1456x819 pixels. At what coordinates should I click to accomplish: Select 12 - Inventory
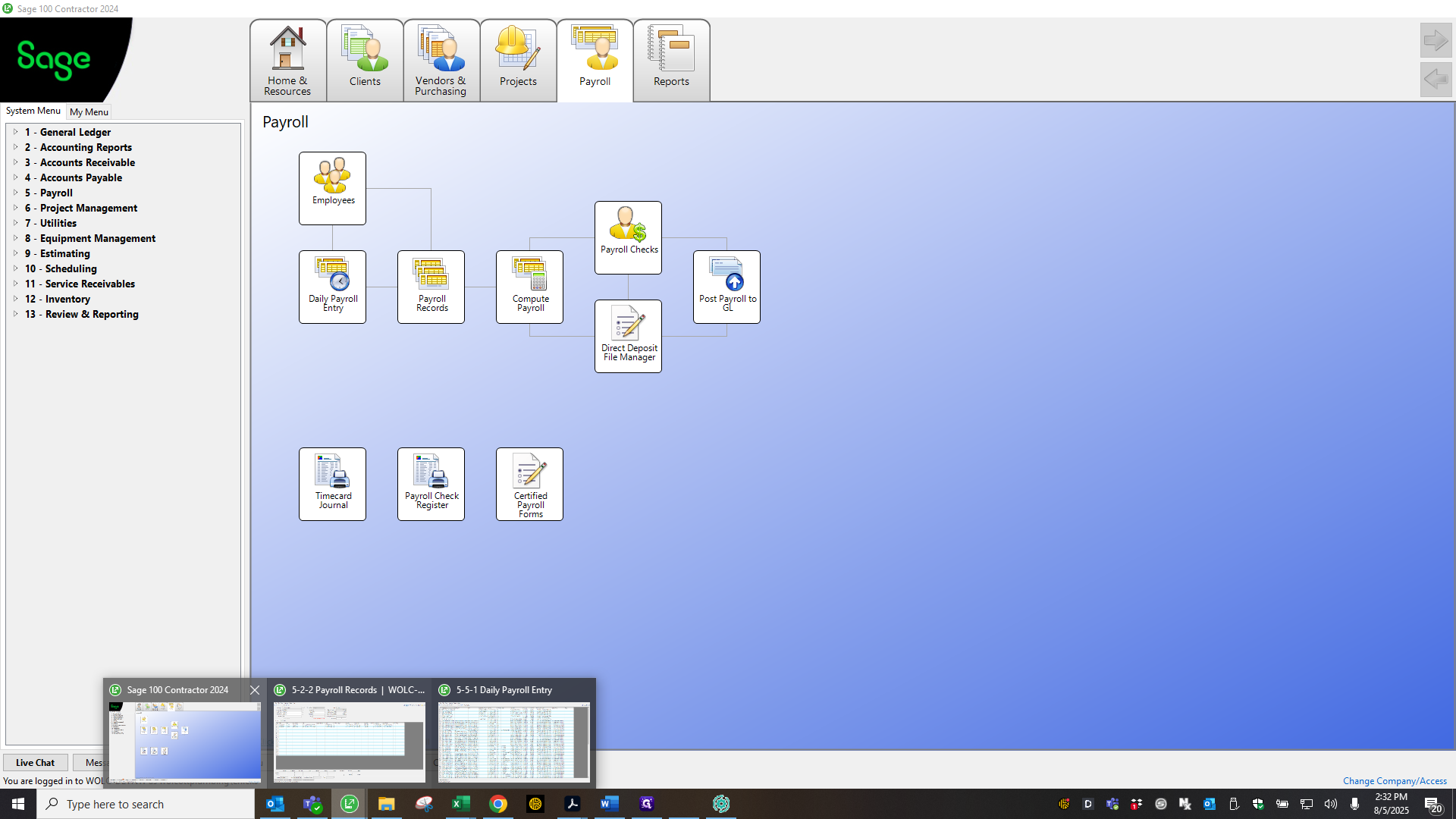coord(58,299)
